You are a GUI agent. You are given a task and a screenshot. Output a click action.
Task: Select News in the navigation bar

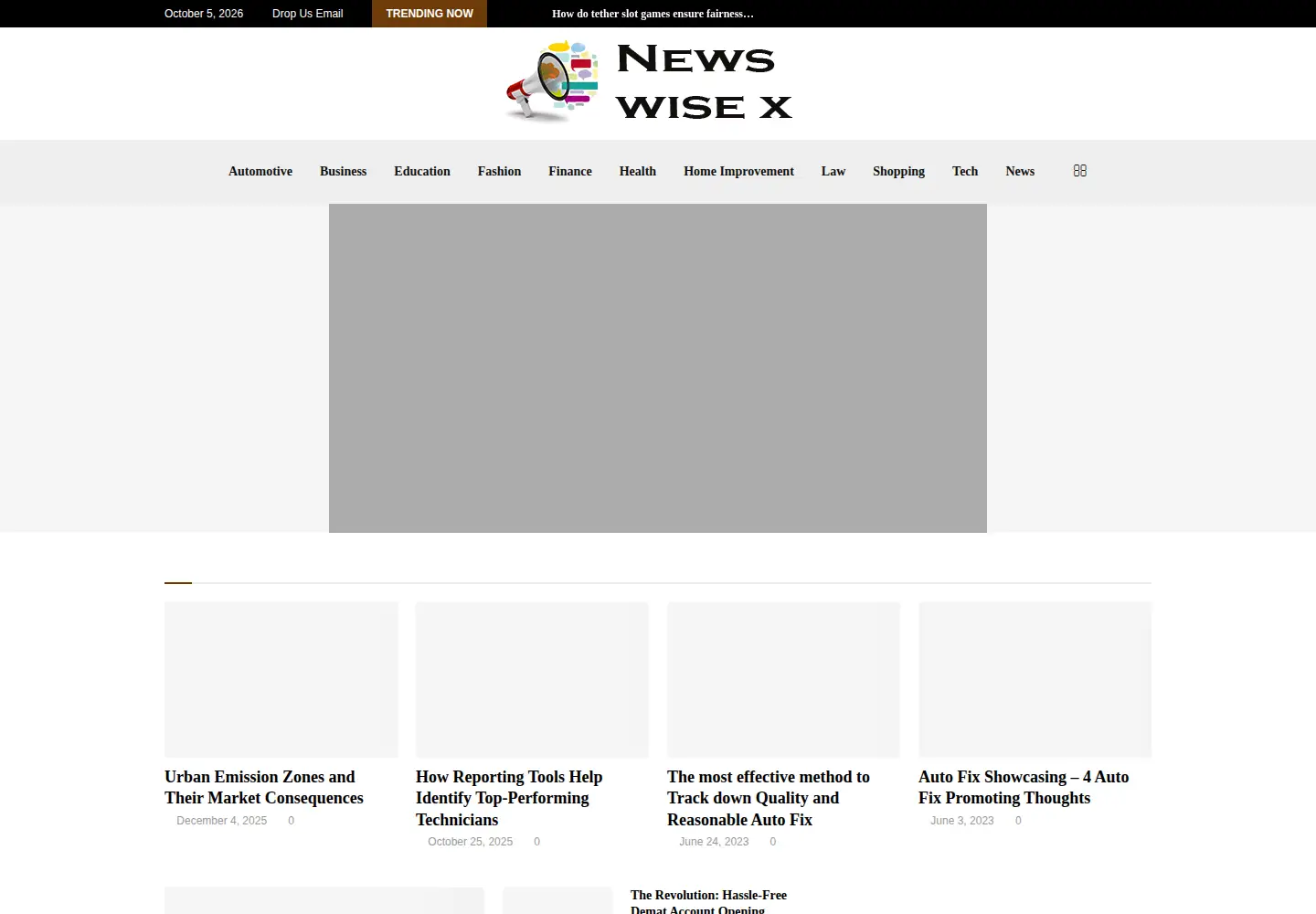(x=1020, y=171)
